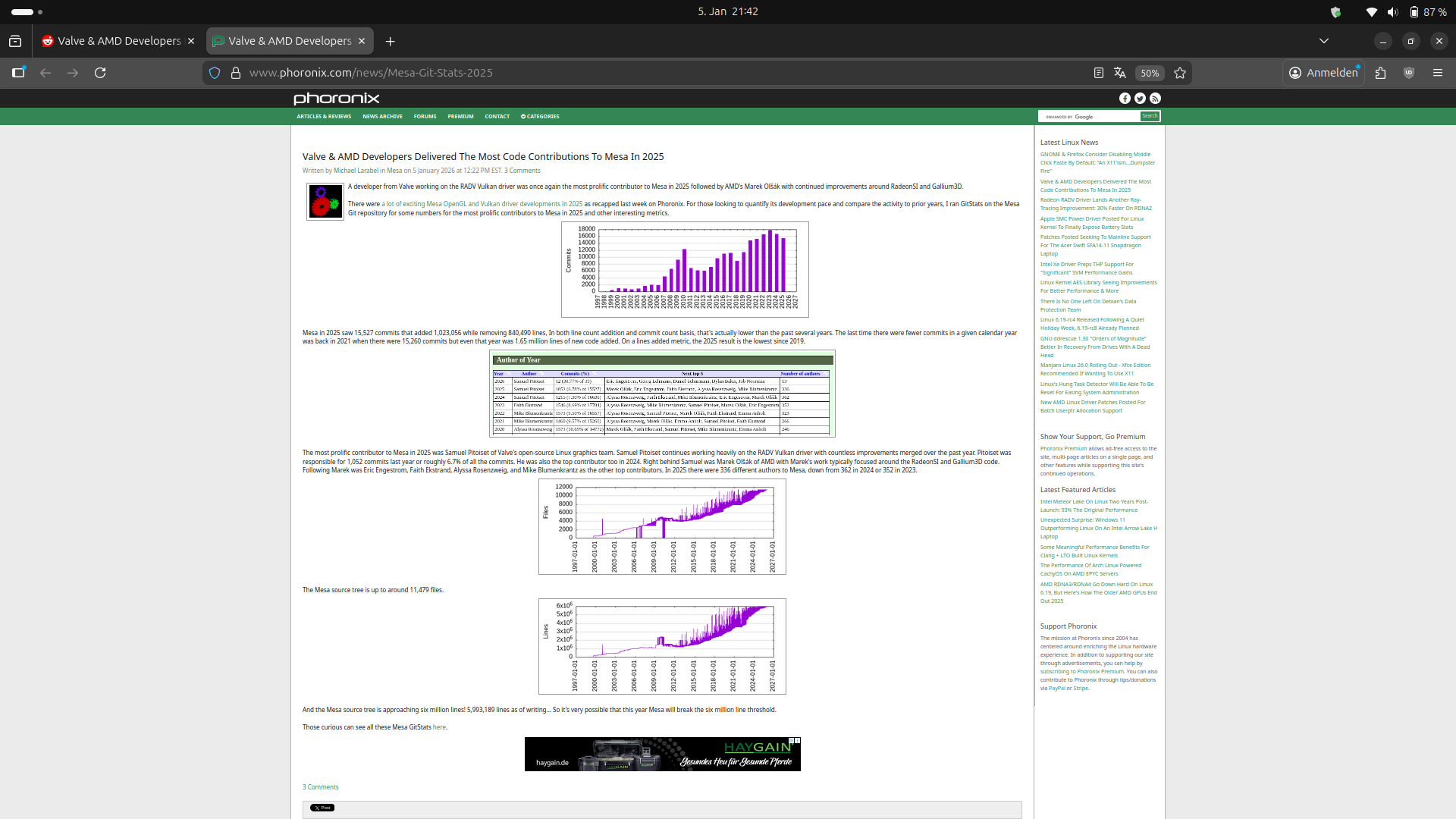Reset the 50% zoom level badge

(1150, 73)
